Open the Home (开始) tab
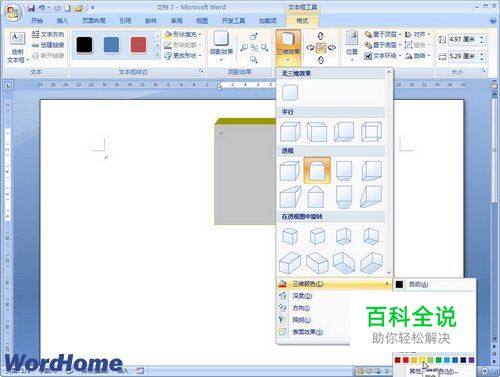Viewport: 500px width, 377px height. coord(37,21)
